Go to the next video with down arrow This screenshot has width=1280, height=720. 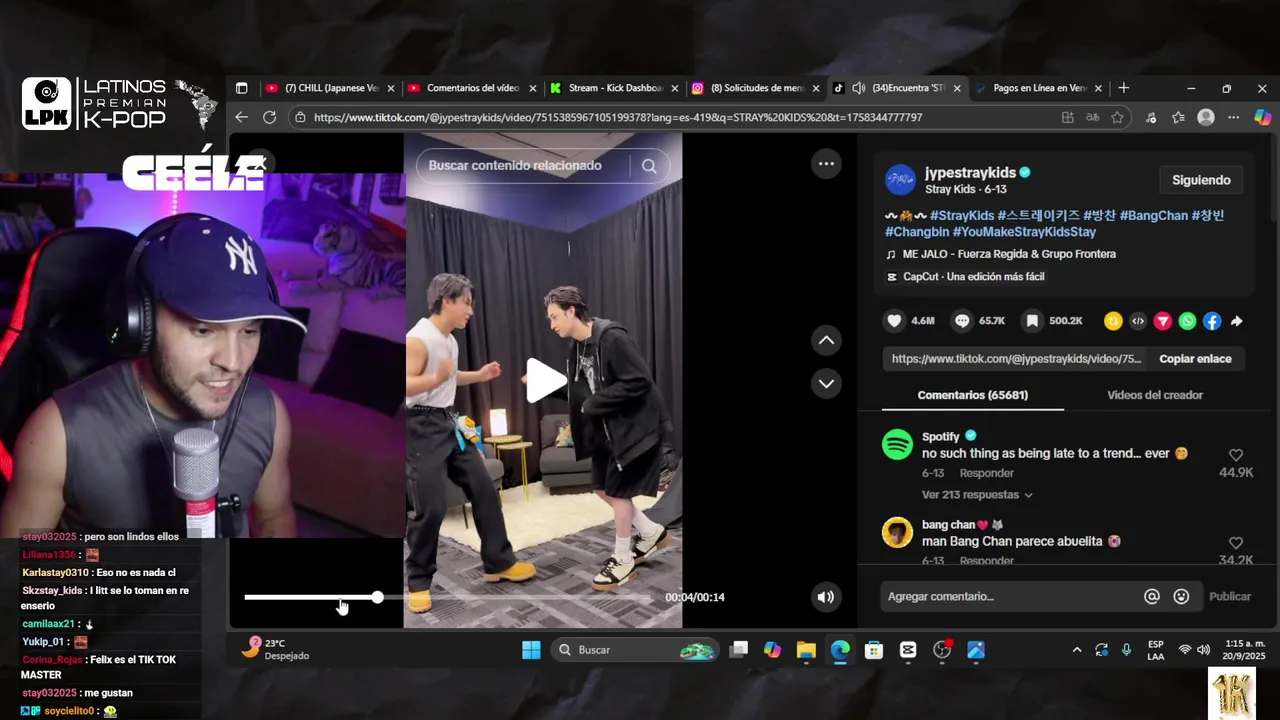tap(826, 383)
